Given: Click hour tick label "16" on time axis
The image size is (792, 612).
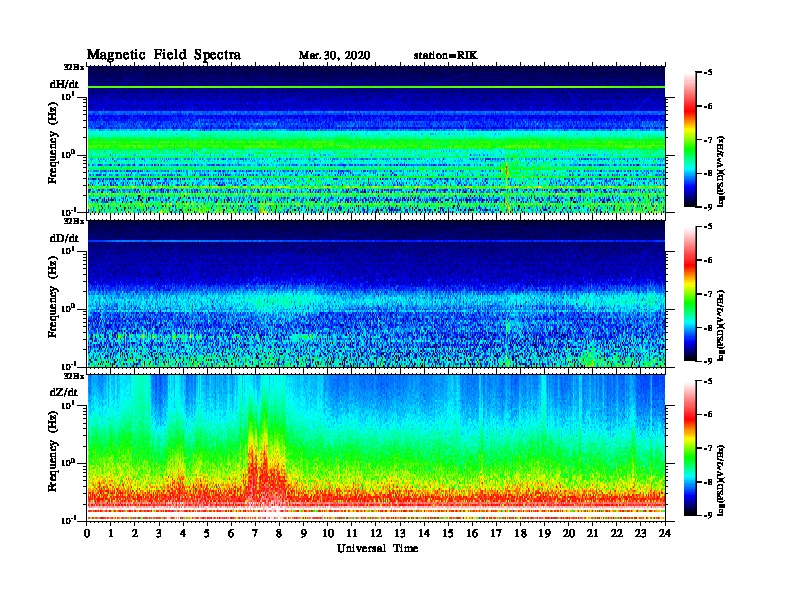Looking at the screenshot, I should click(472, 534).
